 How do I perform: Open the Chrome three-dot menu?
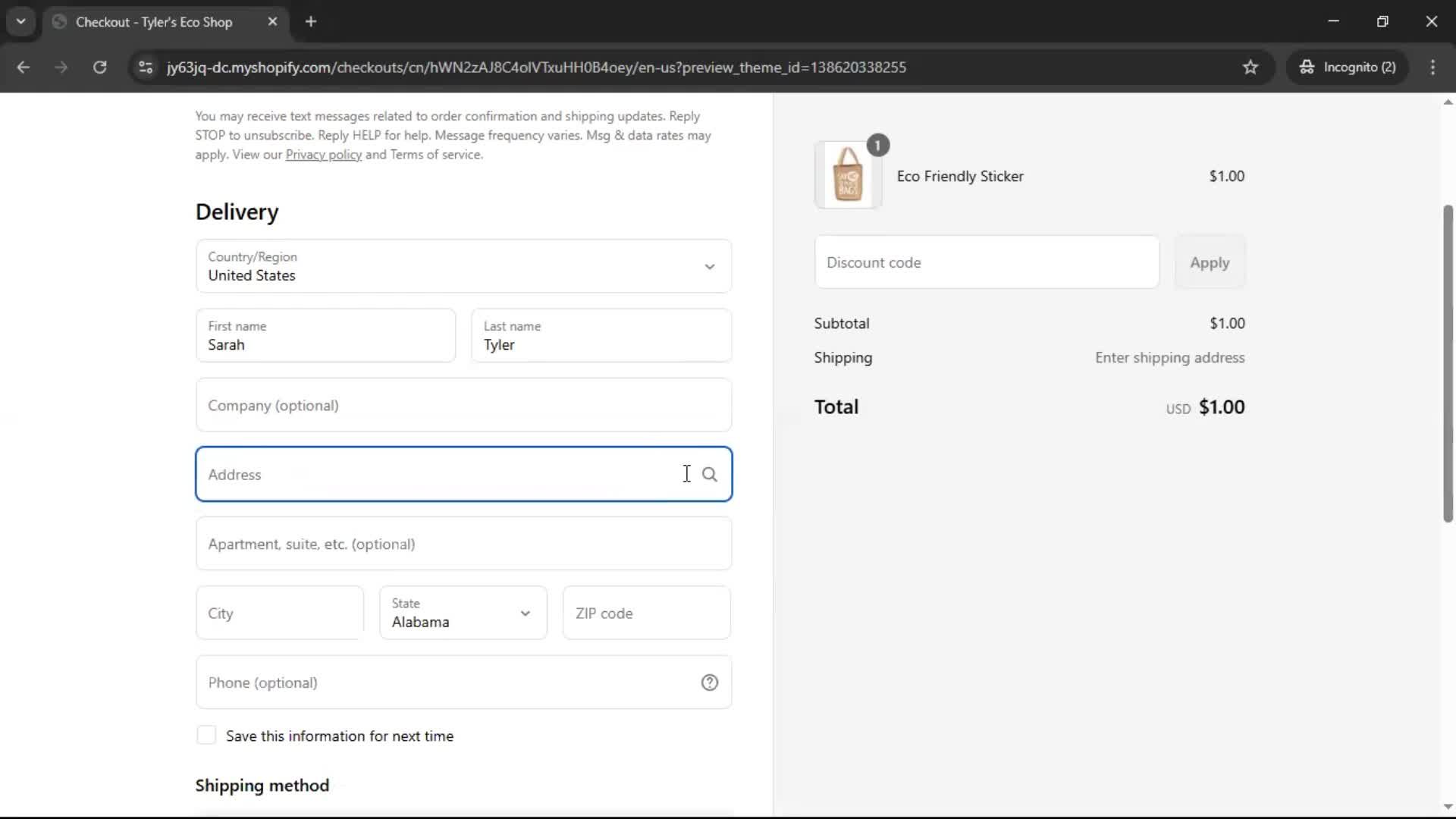(x=1433, y=67)
